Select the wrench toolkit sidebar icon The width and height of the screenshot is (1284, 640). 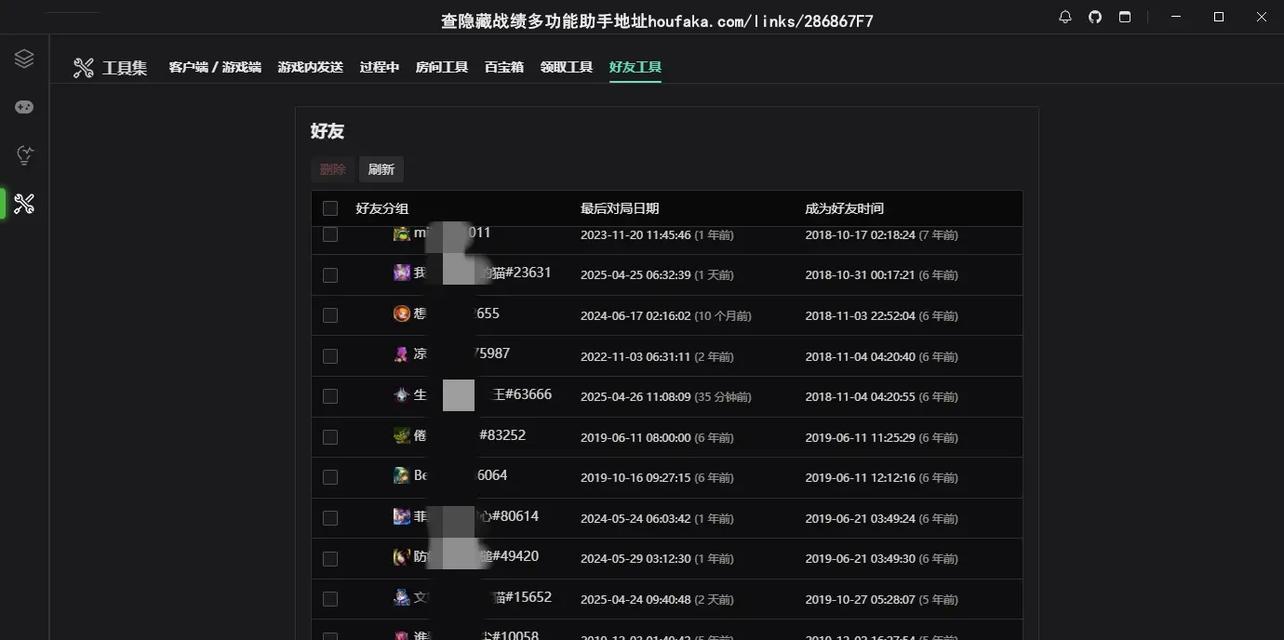pyautogui.click(x=24, y=204)
